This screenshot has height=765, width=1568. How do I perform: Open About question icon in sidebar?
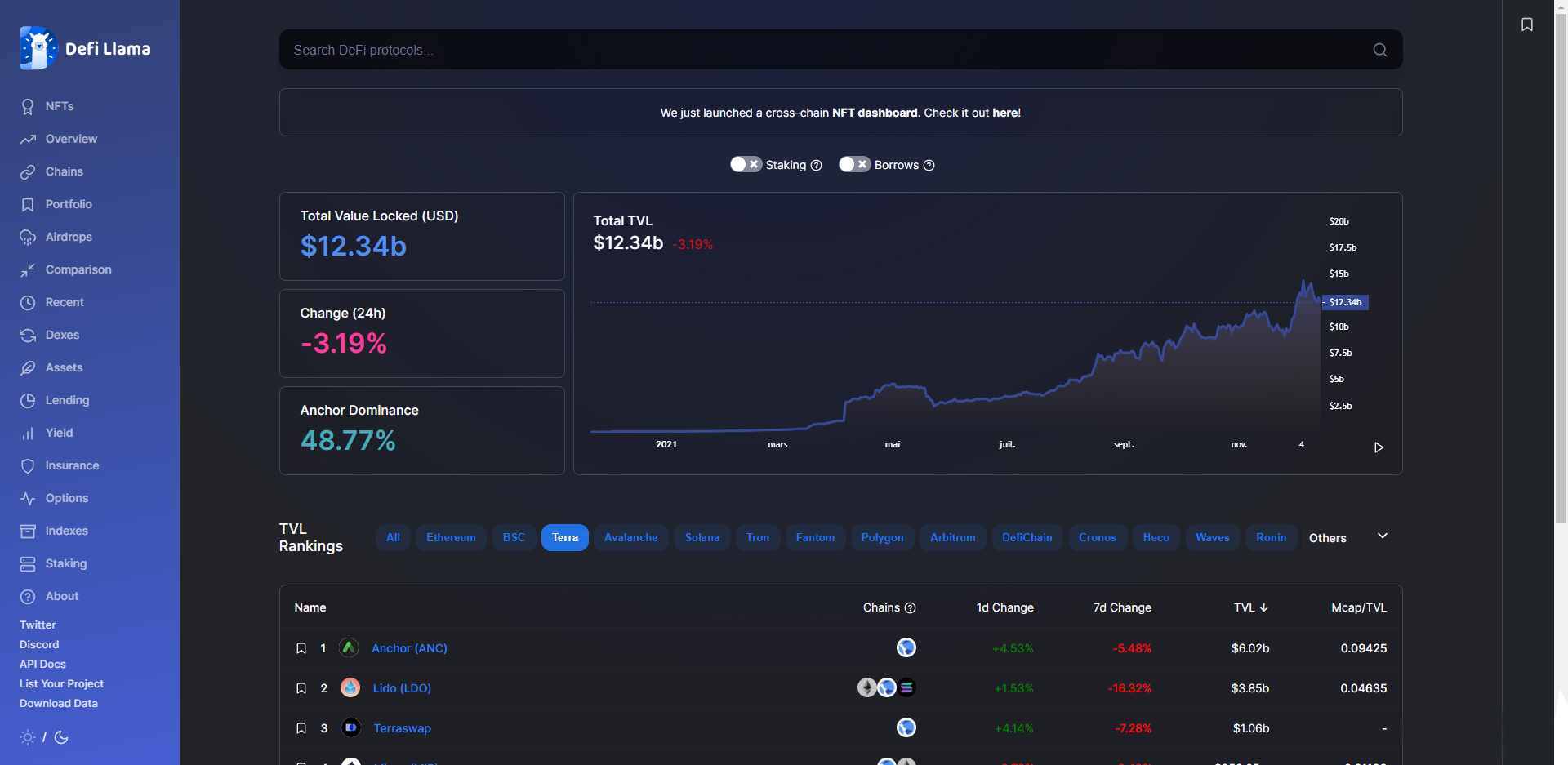pos(28,596)
